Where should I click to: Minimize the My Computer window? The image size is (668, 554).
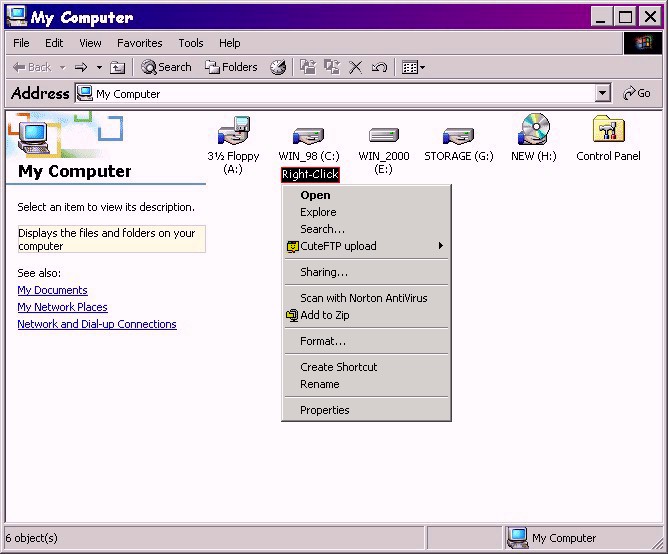(601, 17)
